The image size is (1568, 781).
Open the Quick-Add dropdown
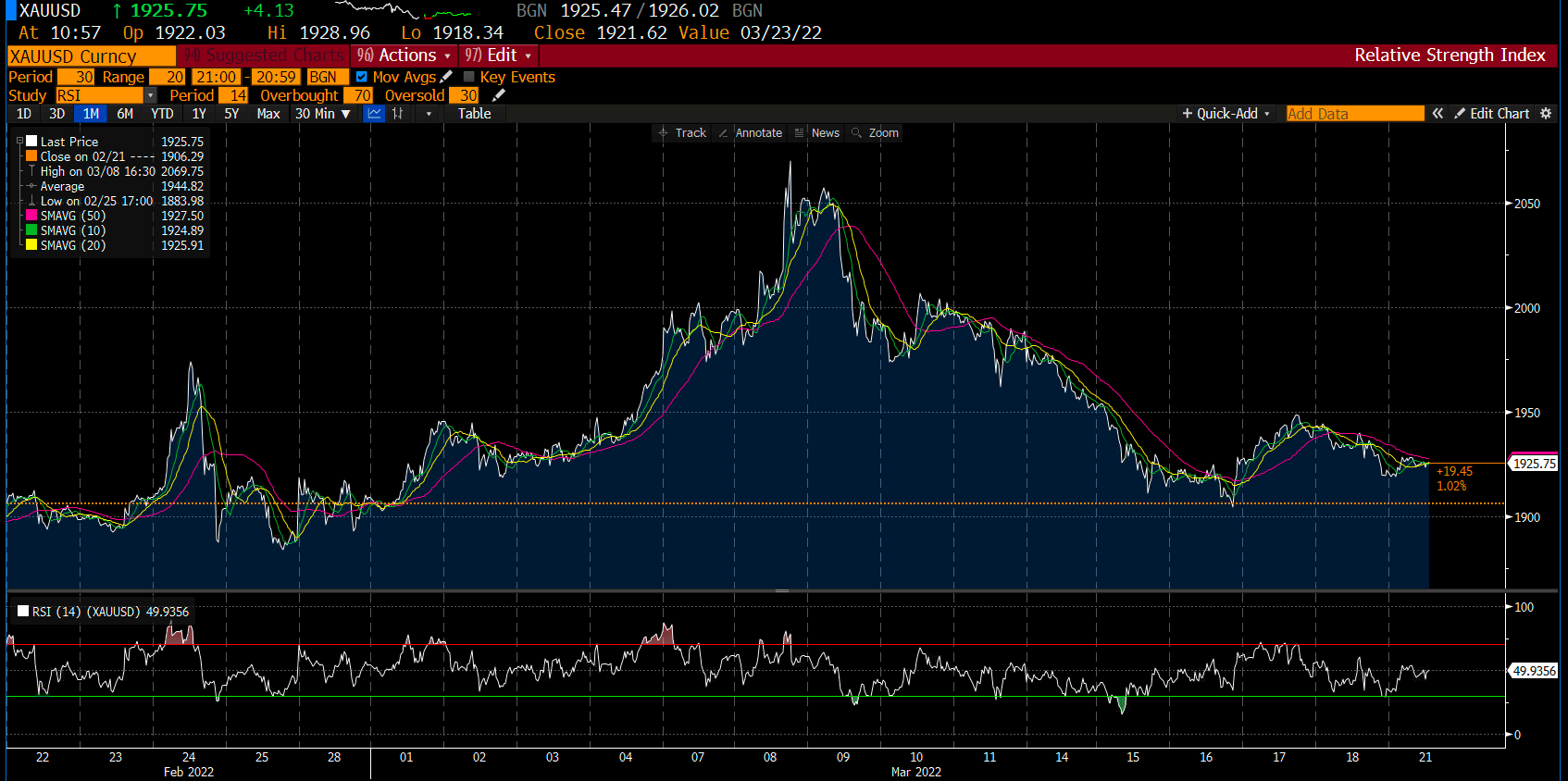coord(1226,114)
